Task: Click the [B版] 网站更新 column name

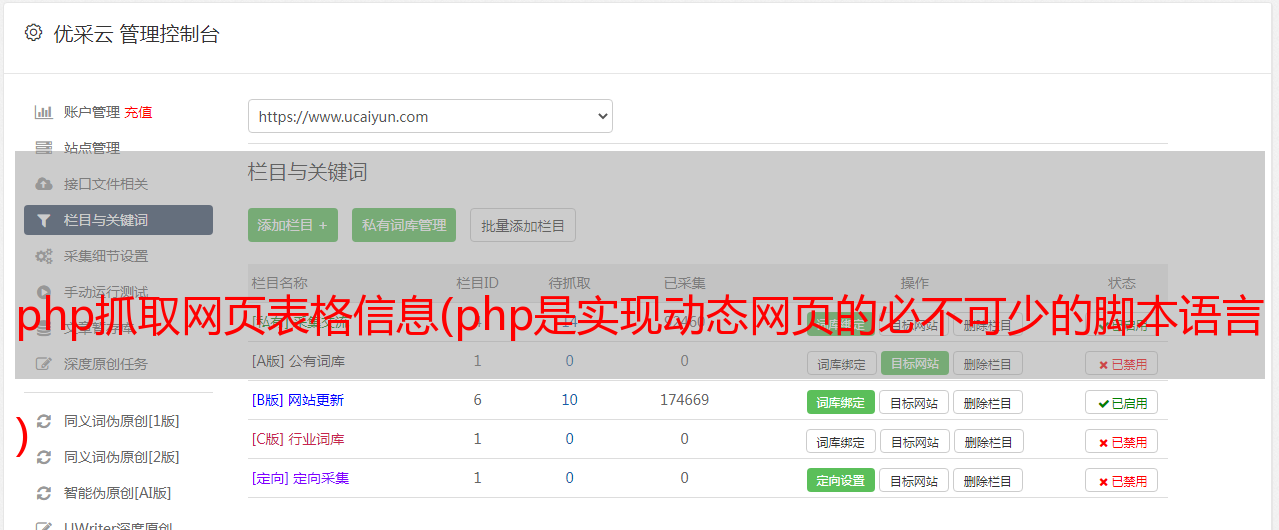Action: click(x=298, y=399)
